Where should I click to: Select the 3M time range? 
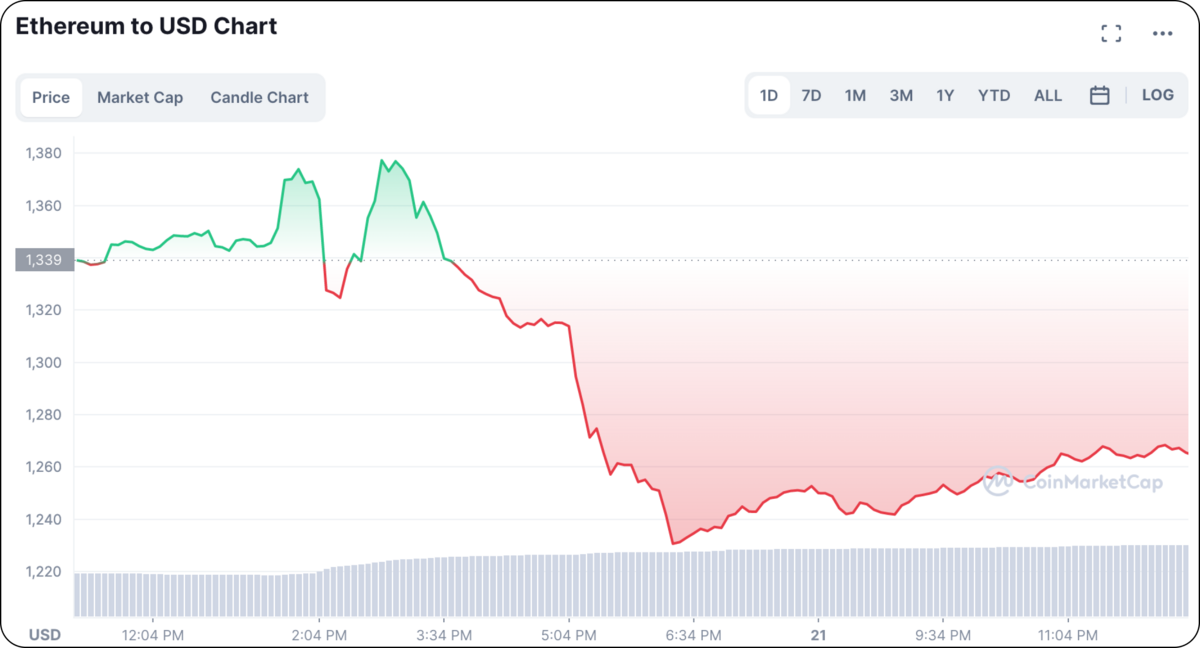point(901,96)
